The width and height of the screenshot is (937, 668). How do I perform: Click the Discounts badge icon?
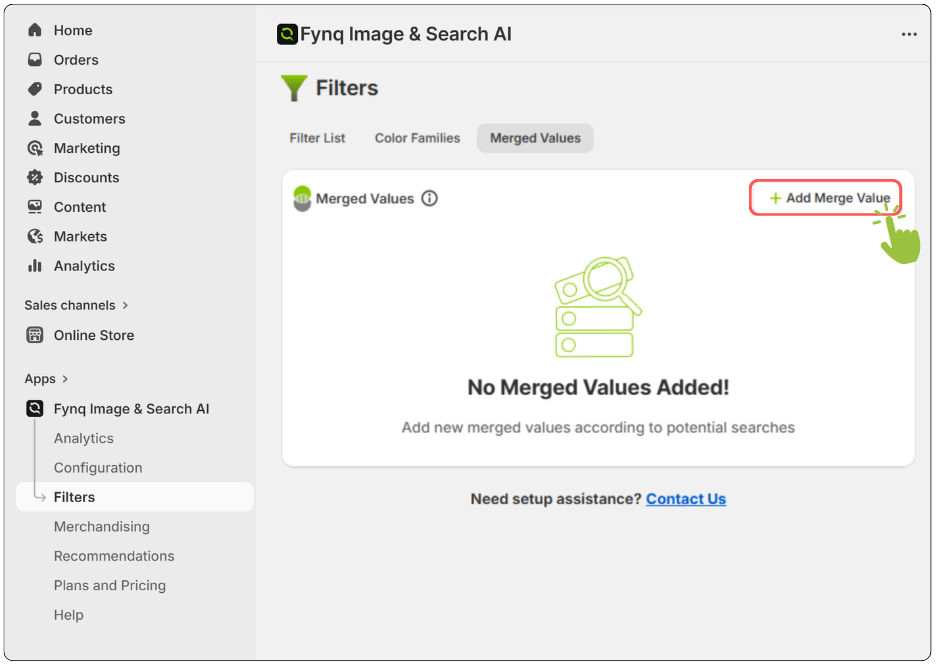pos(35,177)
